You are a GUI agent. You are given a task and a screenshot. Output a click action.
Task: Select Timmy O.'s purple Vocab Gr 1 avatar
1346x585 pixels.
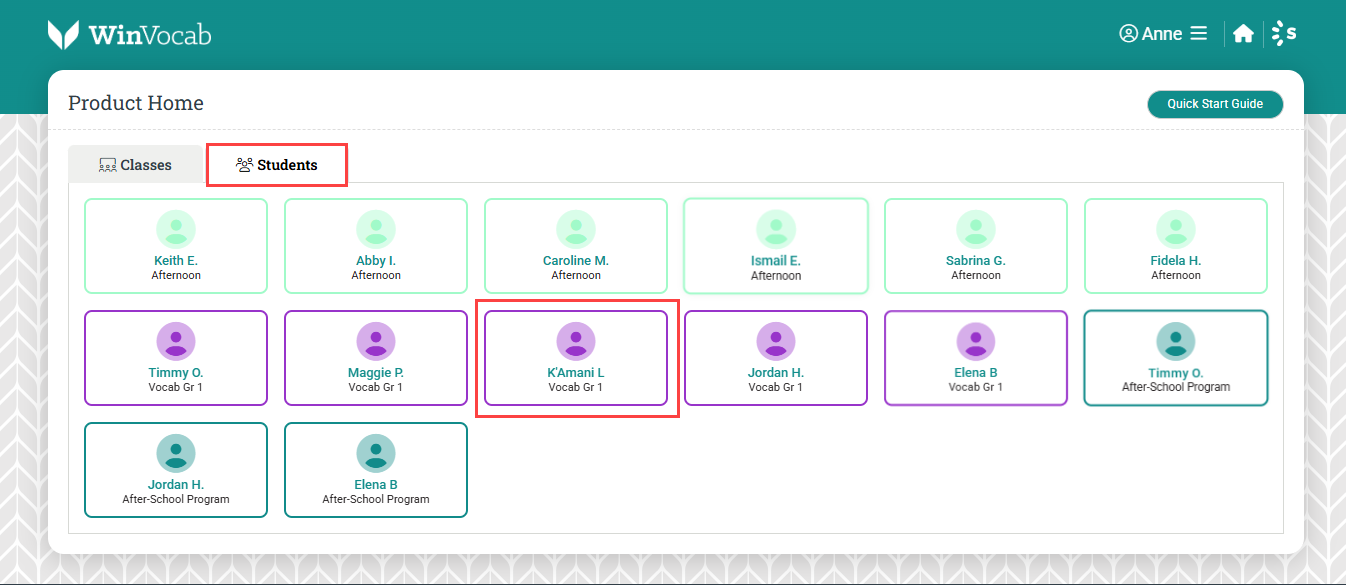pyautogui.click(x=176, y=341)
